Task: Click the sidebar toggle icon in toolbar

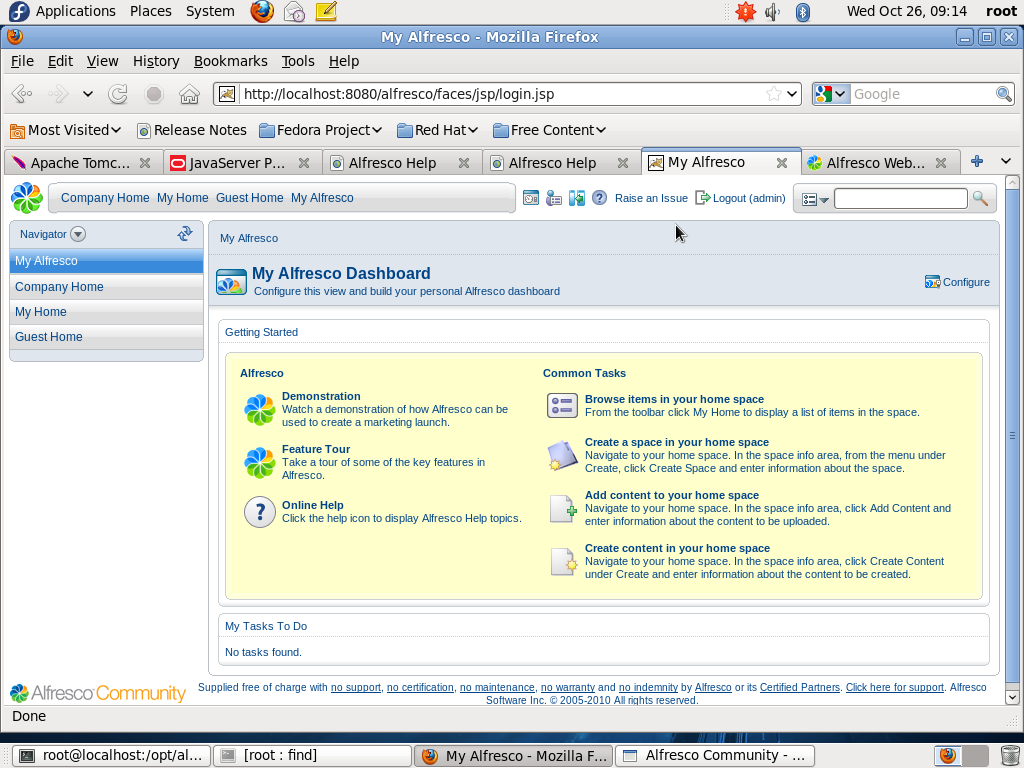Action: click(577, 198)
